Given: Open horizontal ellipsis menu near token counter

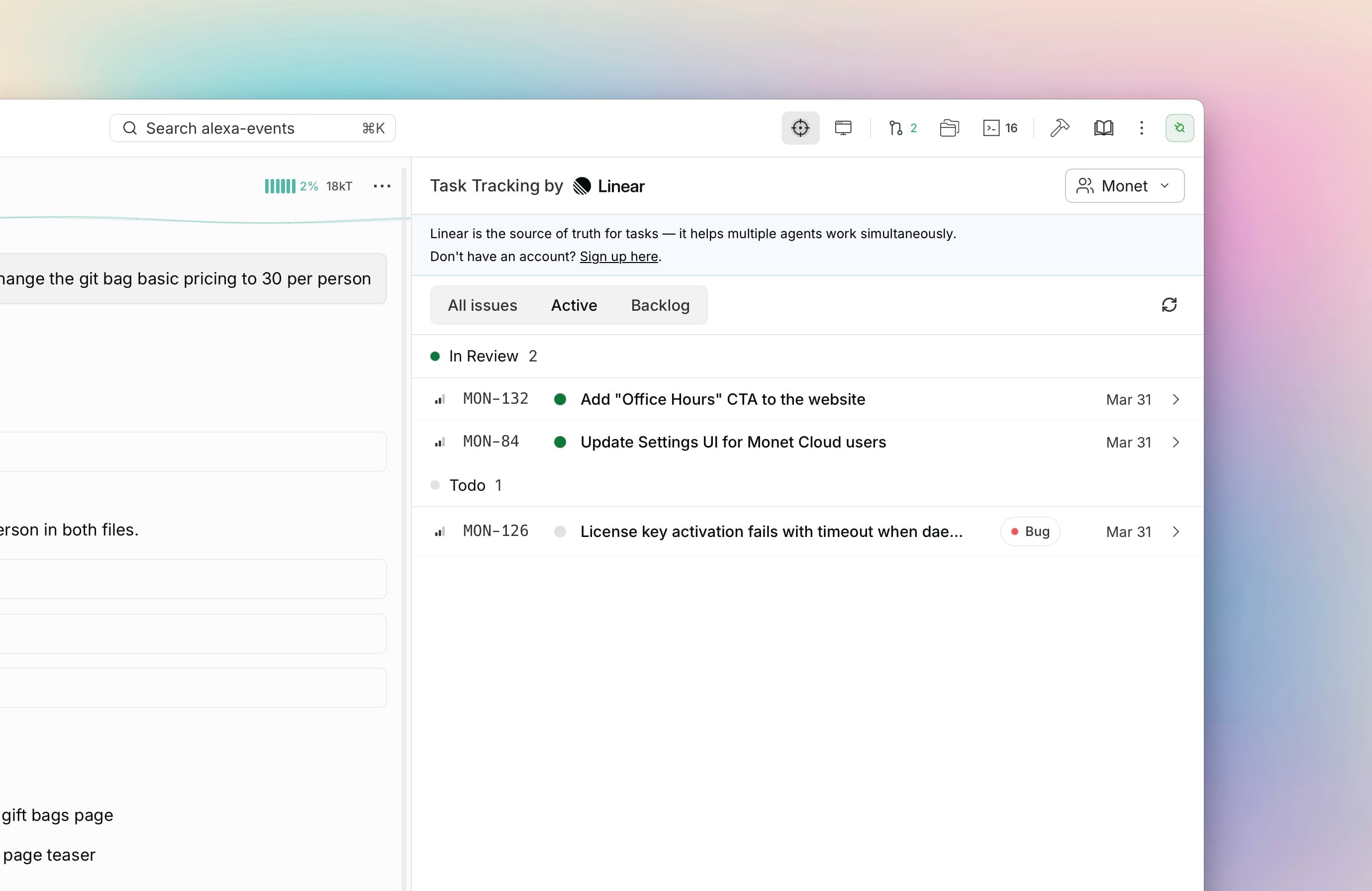Looking at the screenshot, I should [x=382, y=186].
